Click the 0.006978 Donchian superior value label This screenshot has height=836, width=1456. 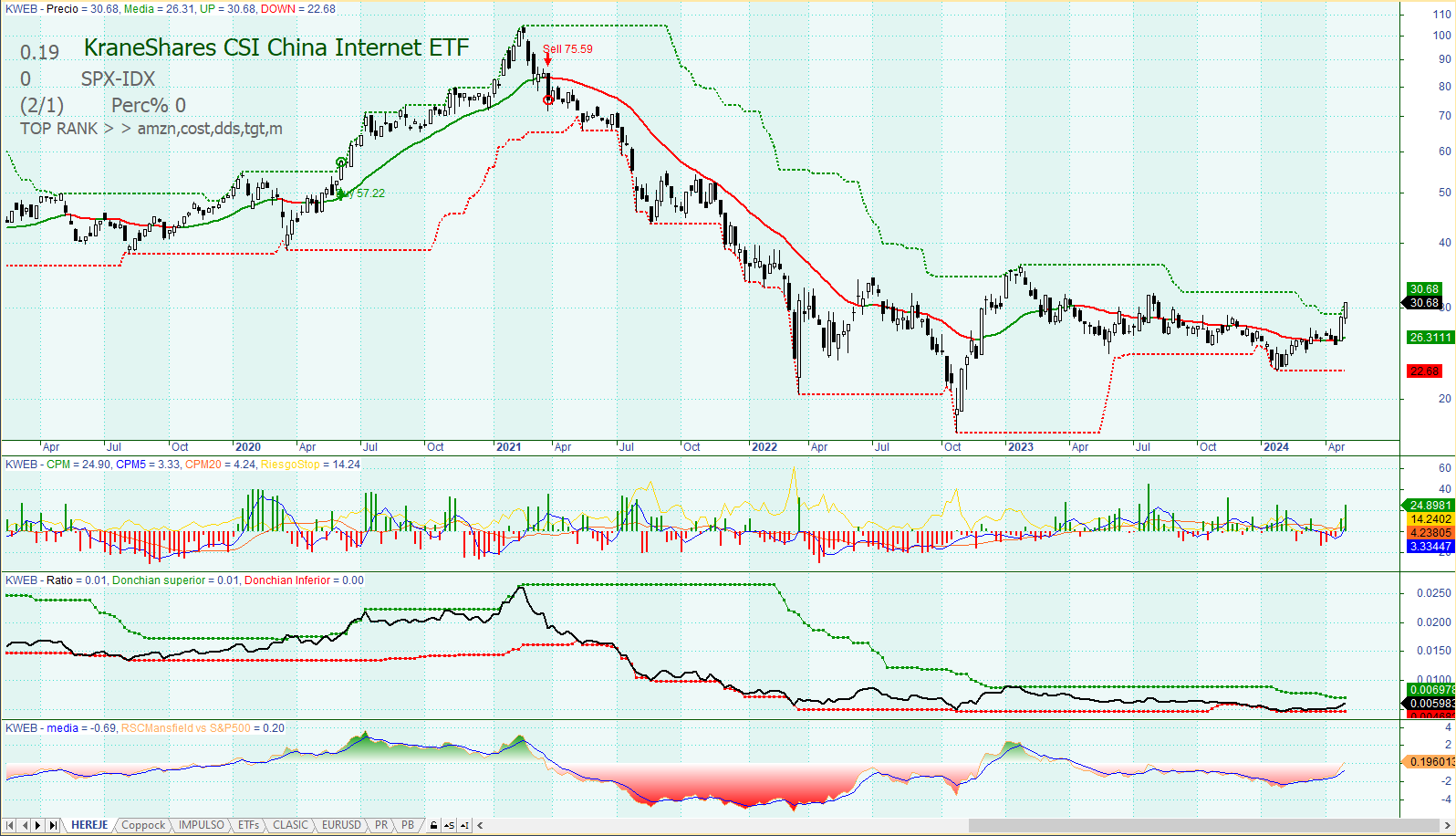tap(1431, 690)
